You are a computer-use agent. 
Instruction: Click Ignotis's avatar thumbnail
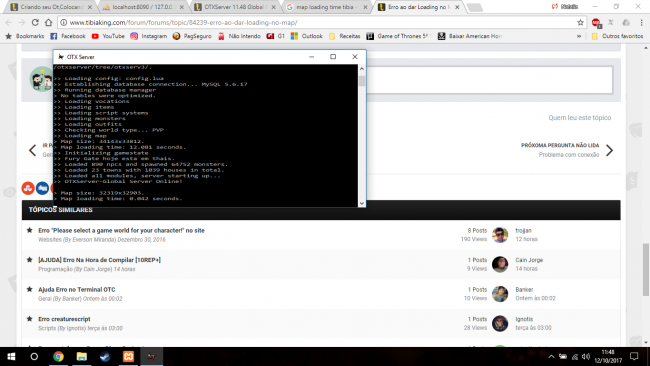coord(500,323)
